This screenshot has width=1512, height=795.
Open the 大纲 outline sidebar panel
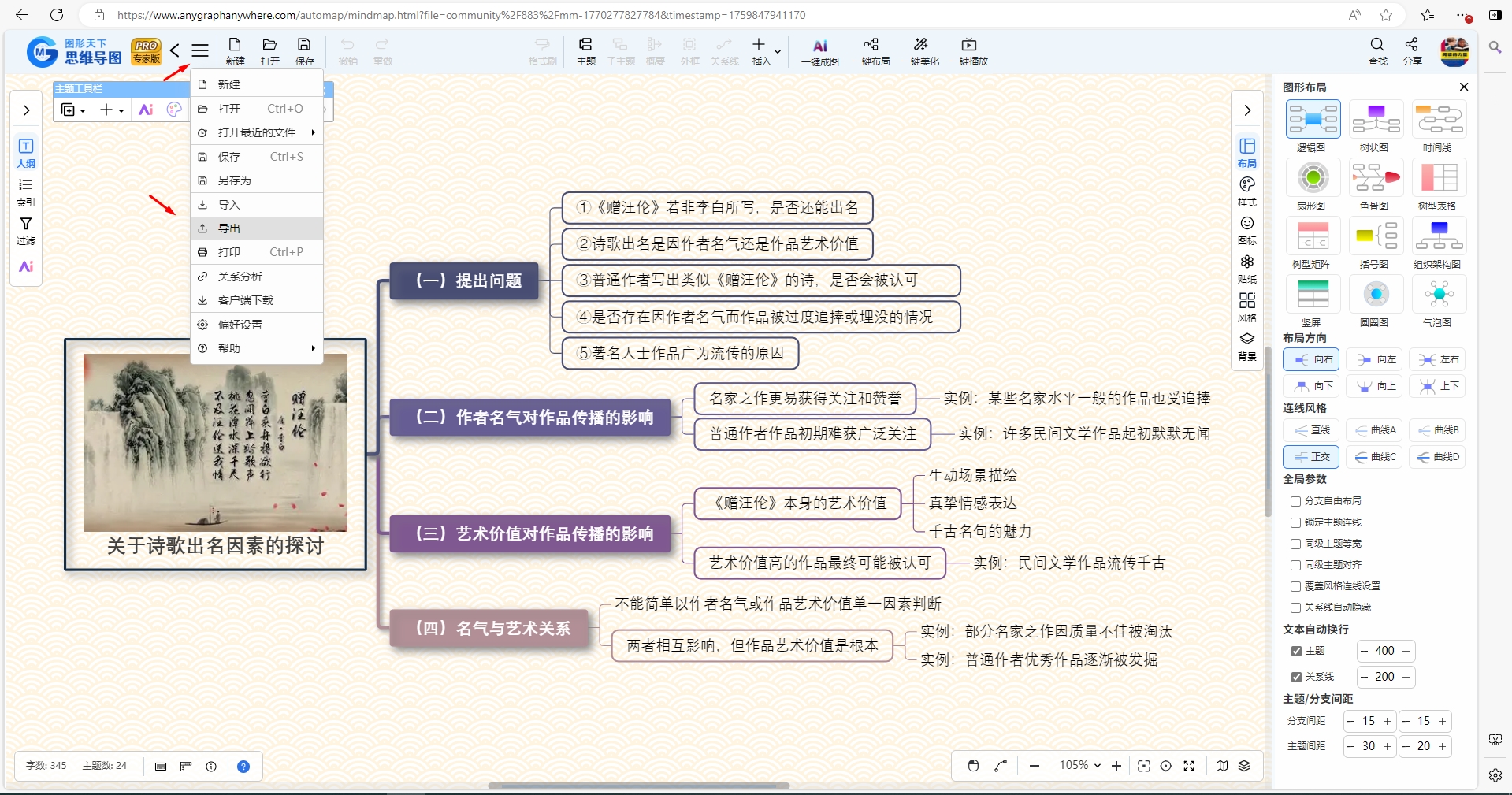point(26,153)
